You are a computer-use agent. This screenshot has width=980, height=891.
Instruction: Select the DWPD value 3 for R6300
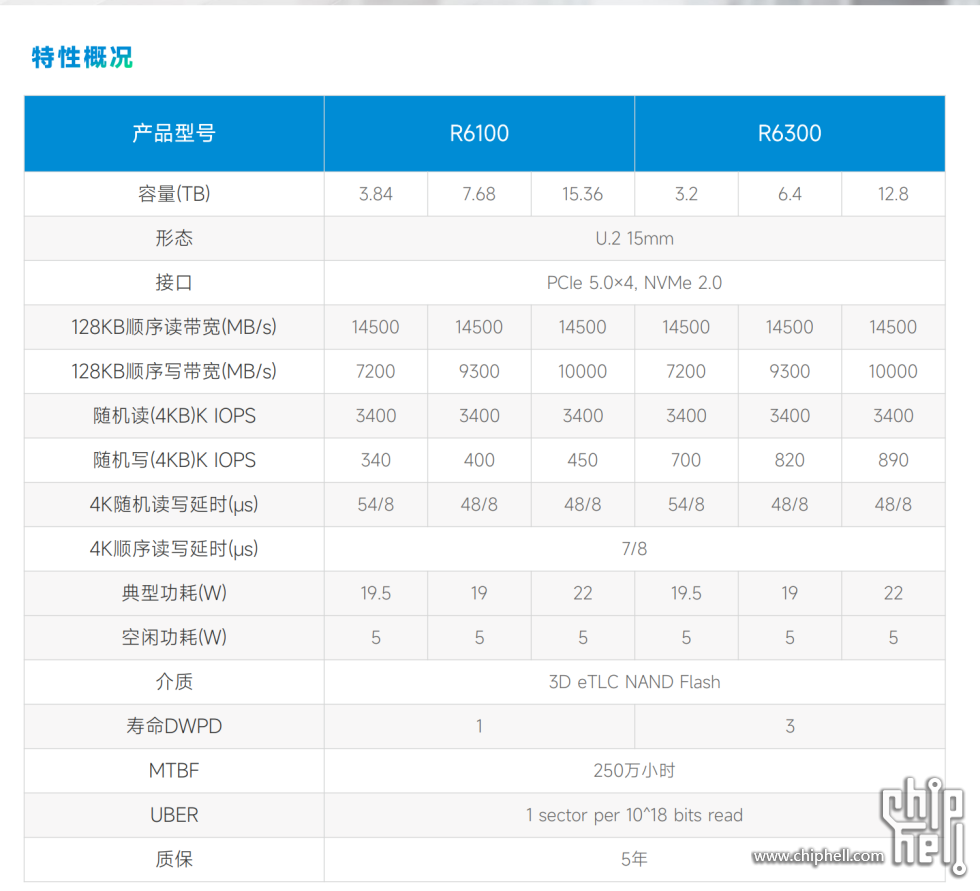pyautogui.click(x=790, y=727)
